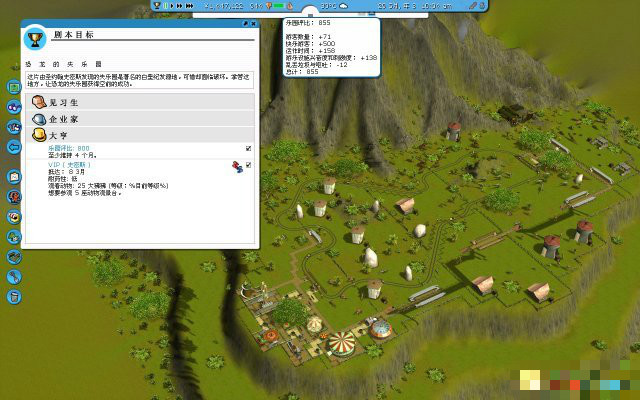Click the park rating 855 tooltip header
640x400 pixels.
click(x=308, y=23)
